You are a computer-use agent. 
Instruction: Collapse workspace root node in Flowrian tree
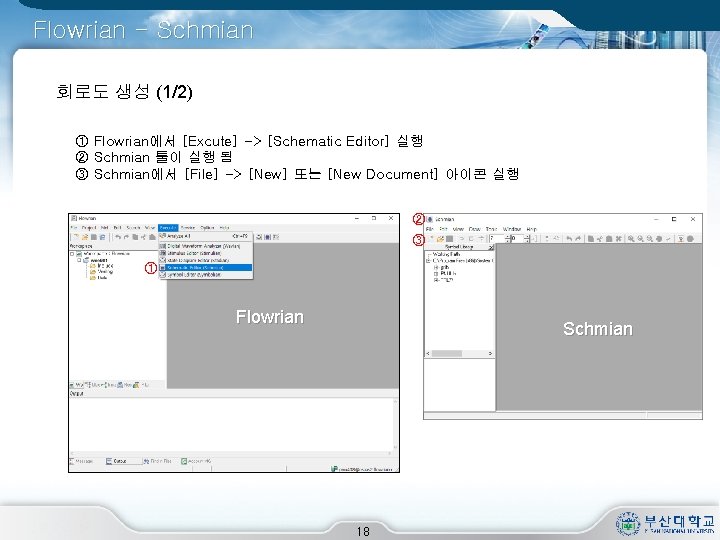point(72,254)
